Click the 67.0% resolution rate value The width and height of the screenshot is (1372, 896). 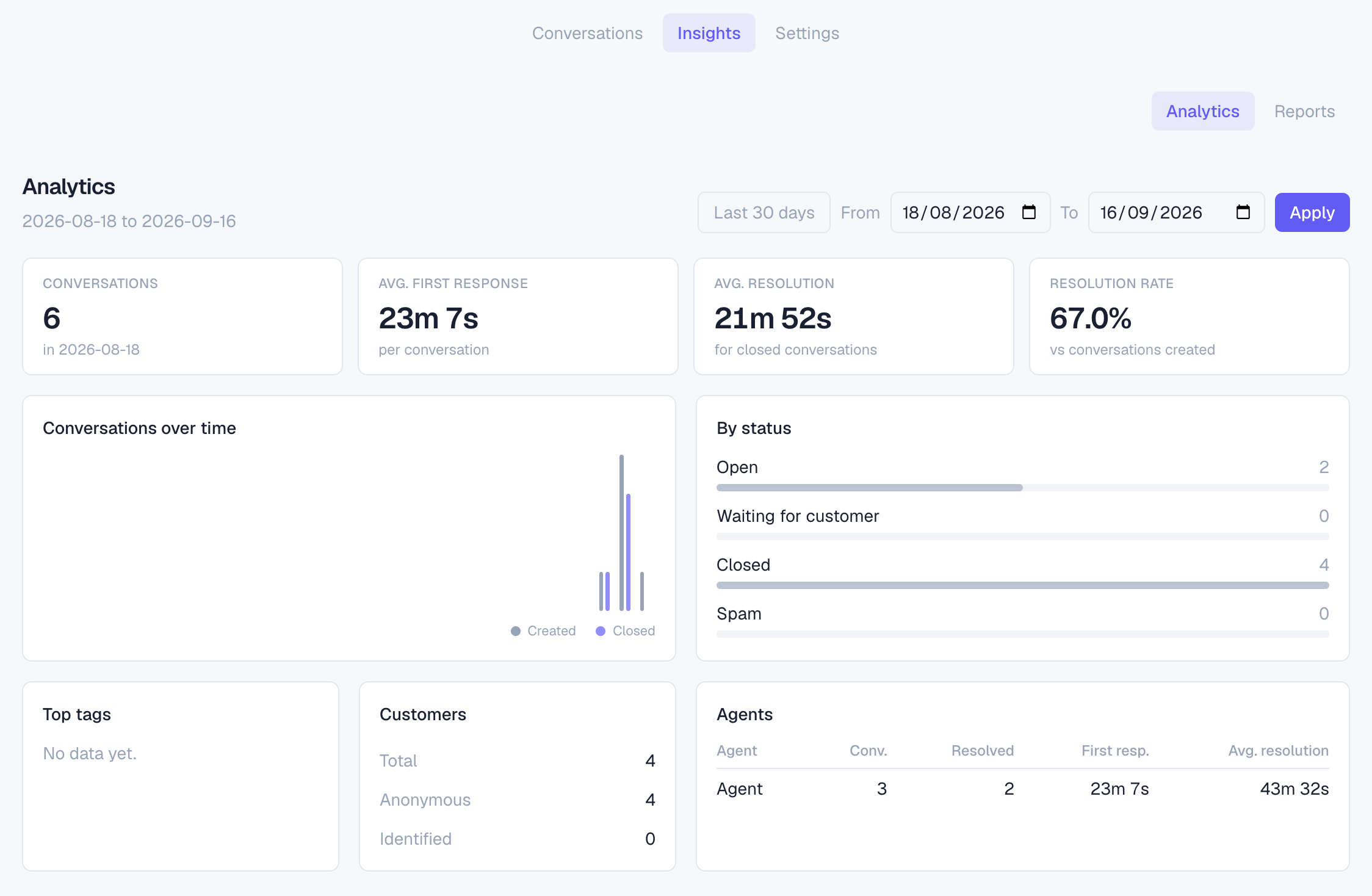pyautogui.click(x=1091, y=318)
